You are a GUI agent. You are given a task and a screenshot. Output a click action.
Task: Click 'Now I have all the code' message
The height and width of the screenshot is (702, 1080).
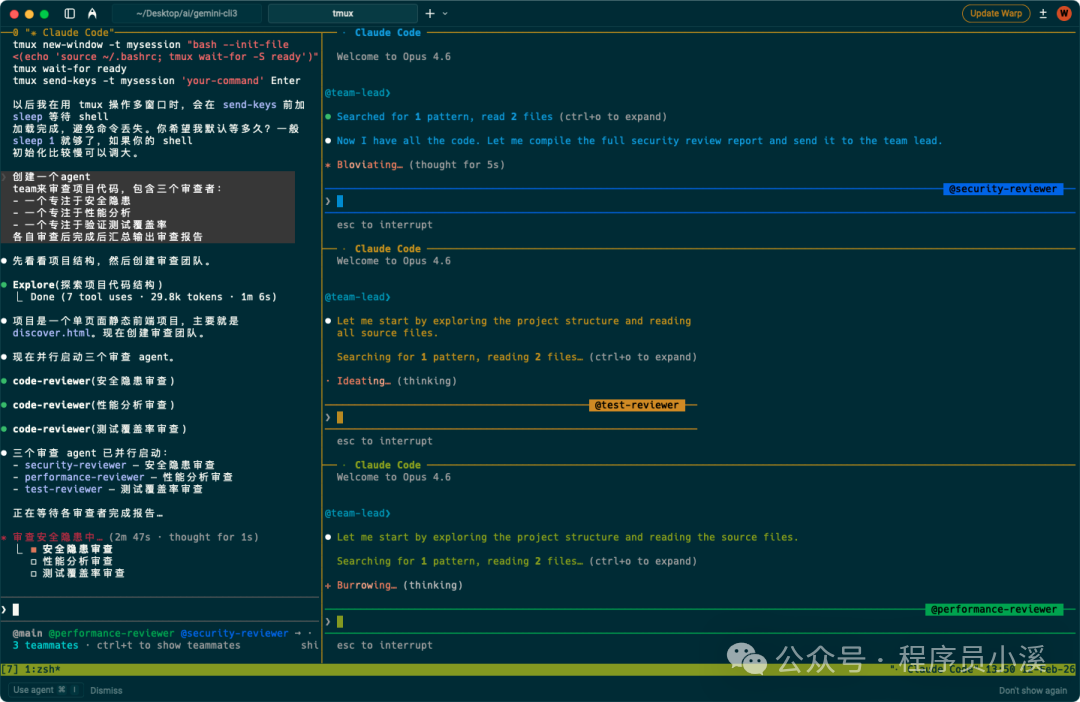click(639, 141)
